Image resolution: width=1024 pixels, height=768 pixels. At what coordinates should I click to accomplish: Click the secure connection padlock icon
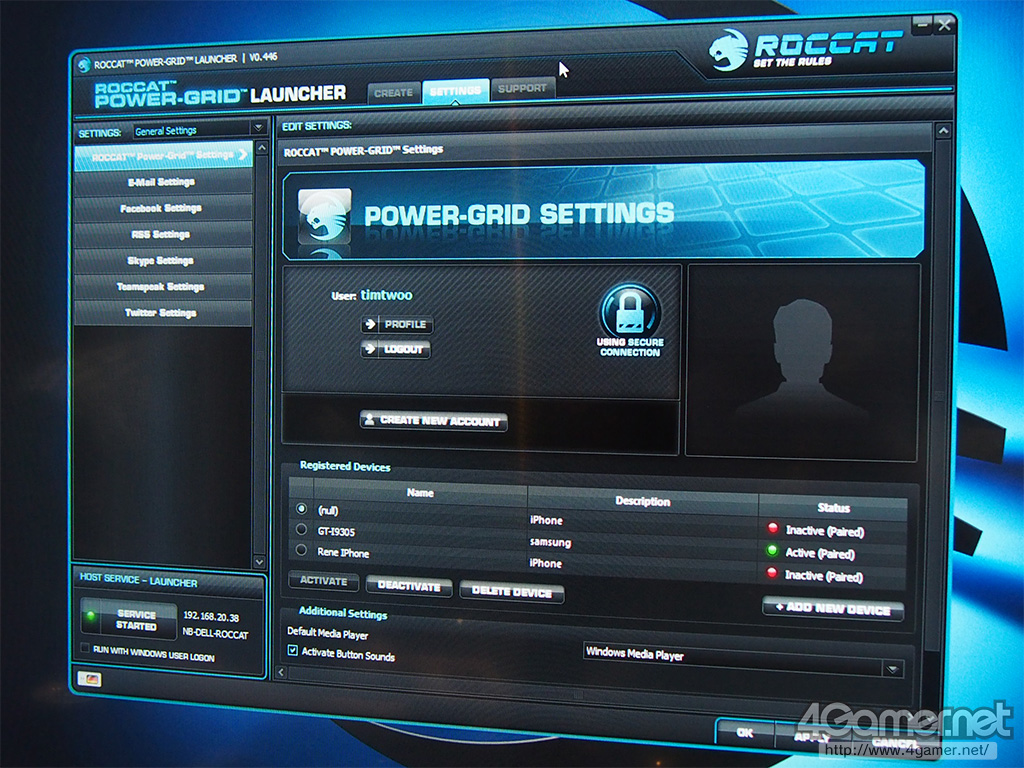[630, 311]
